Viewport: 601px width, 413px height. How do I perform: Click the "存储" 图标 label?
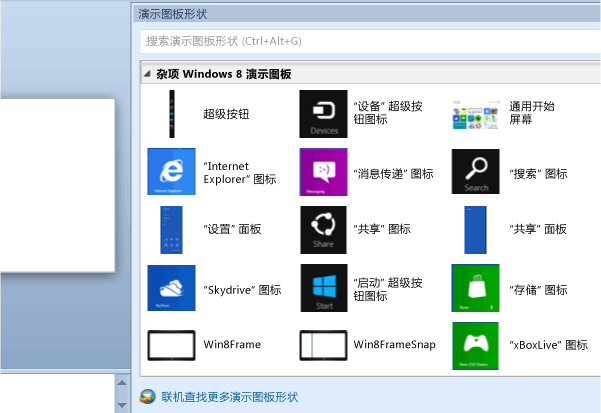point(538,290)
